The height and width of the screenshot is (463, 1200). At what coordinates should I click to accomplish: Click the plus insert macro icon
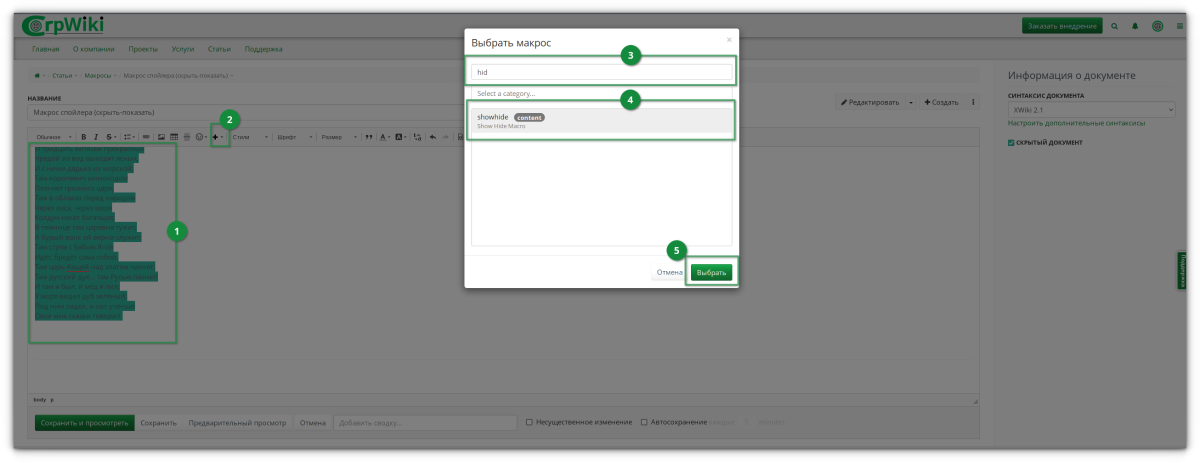pos(215,137)
